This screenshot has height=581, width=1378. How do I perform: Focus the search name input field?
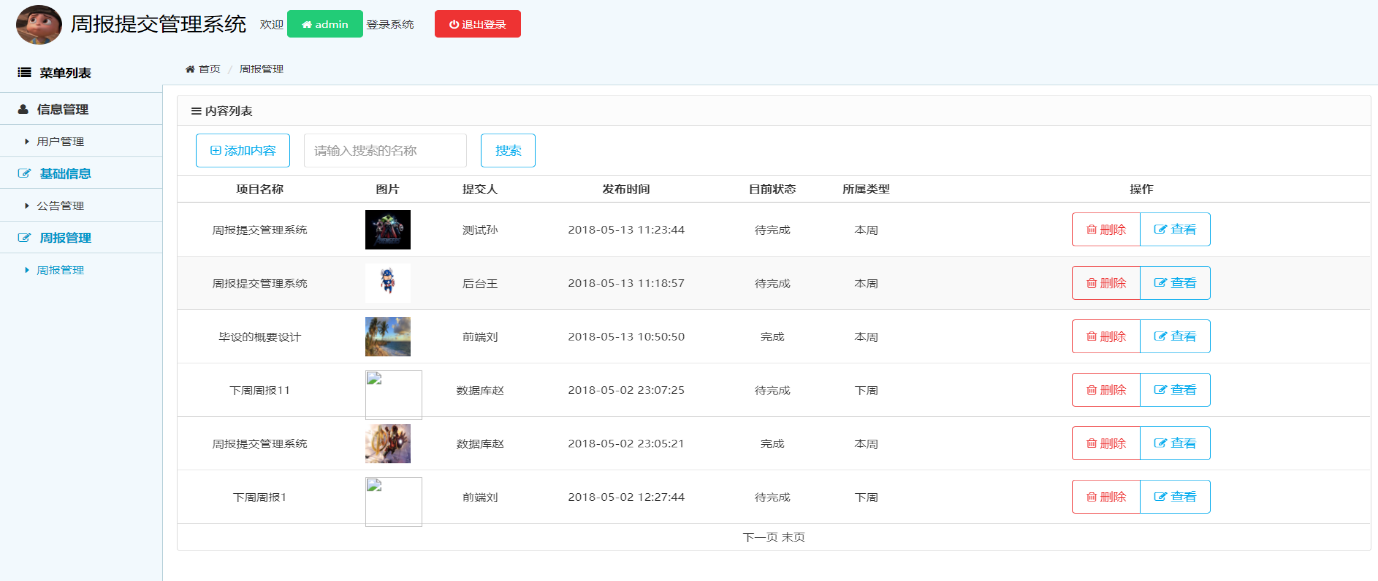click(x=385, y=150)
